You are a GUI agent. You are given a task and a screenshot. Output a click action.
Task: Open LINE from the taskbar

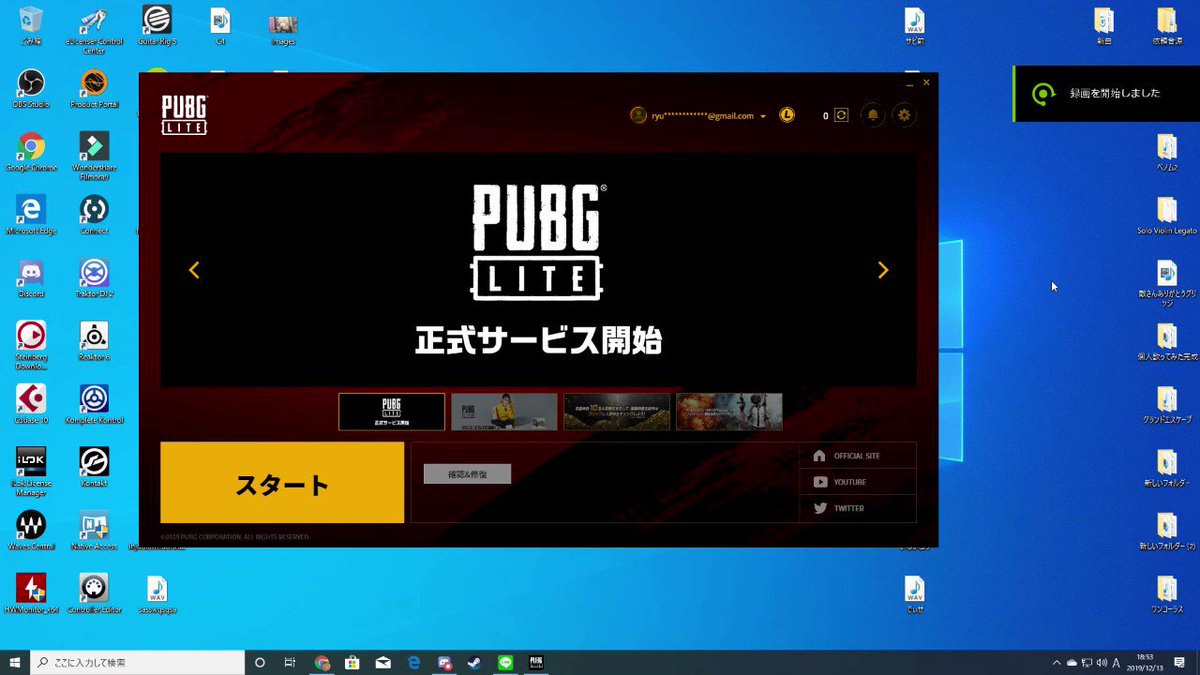click(x=505, y=662)
